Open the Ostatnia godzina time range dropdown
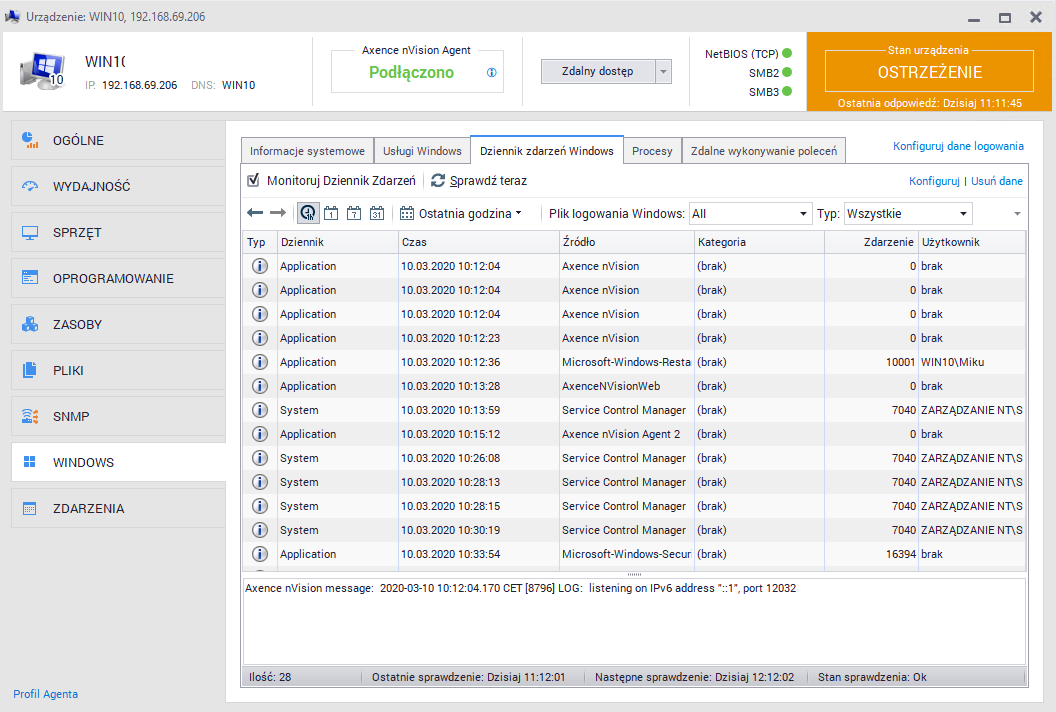 pyautogui.click(x=461, y=213)
